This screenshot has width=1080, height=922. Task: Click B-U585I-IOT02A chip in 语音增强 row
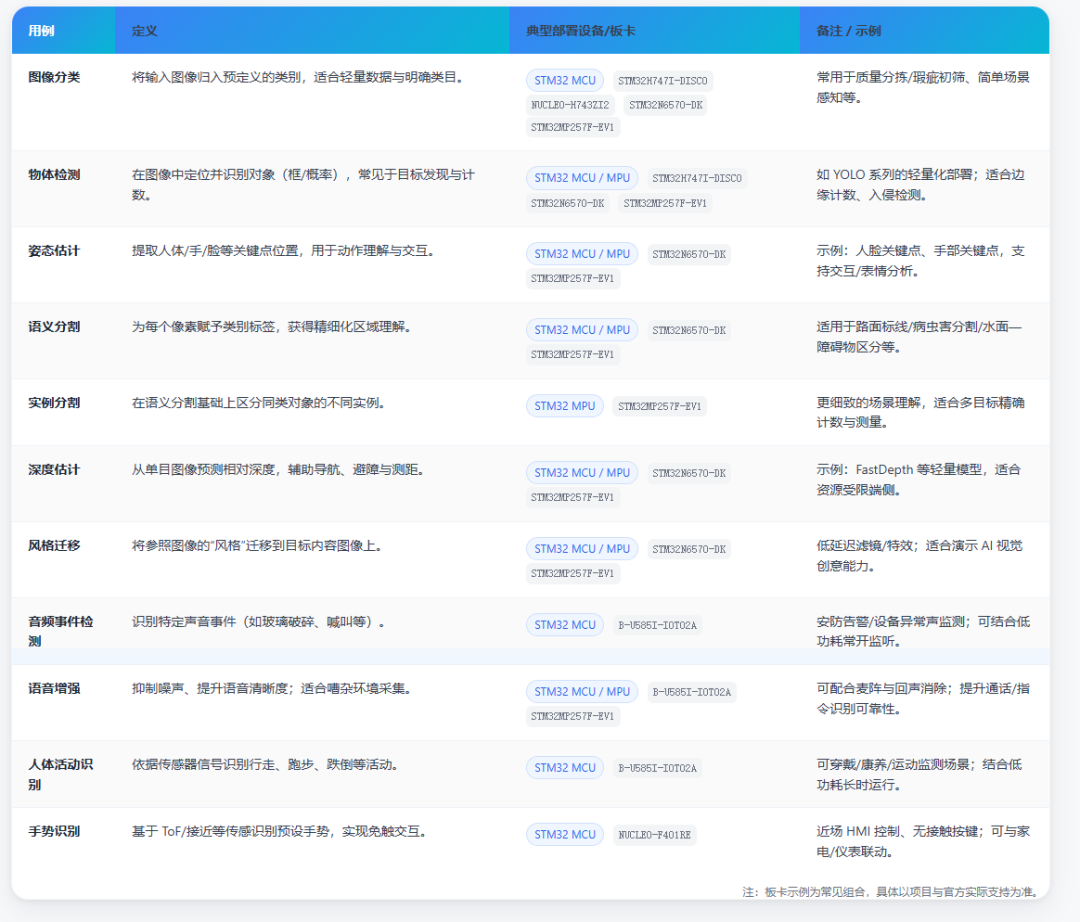coord(692,692)
